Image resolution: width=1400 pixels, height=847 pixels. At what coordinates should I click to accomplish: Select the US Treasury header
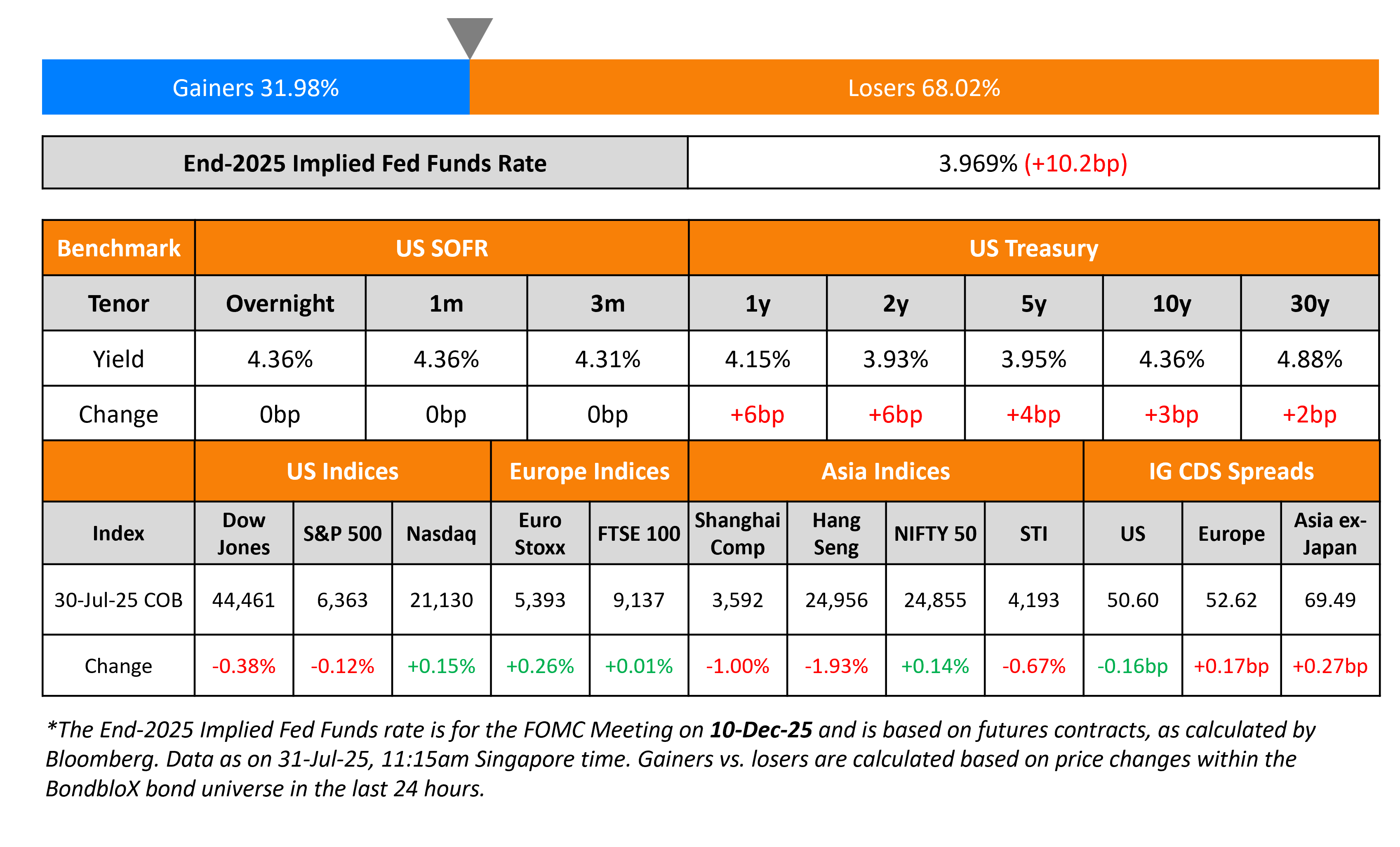[x=1033, y=248]
